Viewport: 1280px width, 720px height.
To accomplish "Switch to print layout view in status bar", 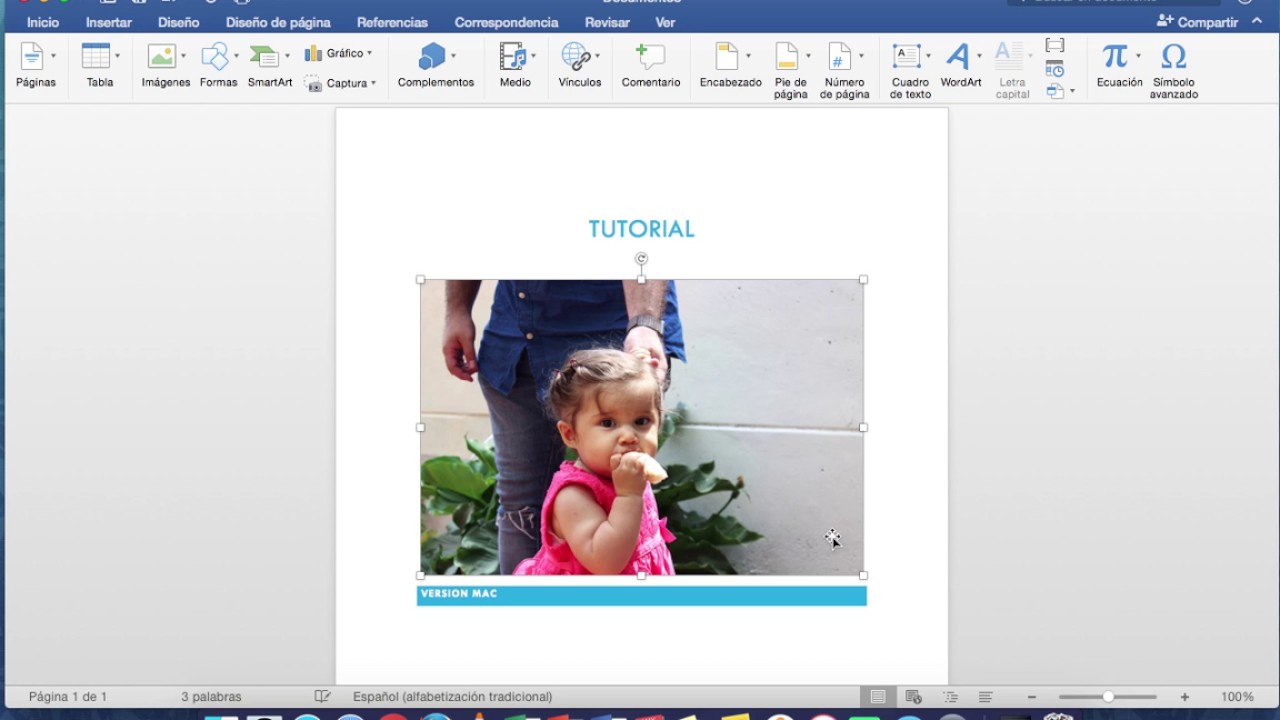I will tap(878, 696).
